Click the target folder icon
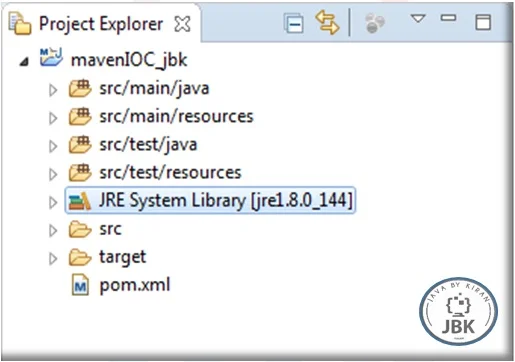The image size is (515, 362). (x=80, y=257)
